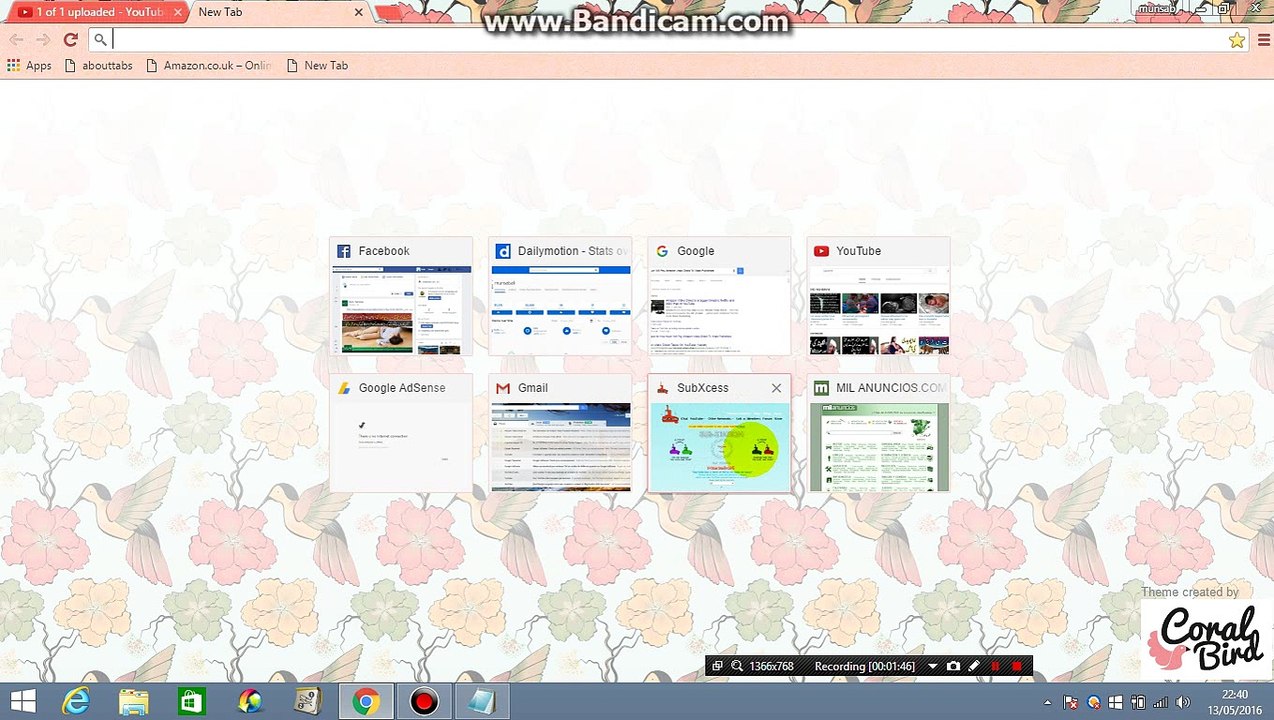Click the YouTube favicon on its tile
Viewport: 1274px width, 720px height.
(821, 251)
